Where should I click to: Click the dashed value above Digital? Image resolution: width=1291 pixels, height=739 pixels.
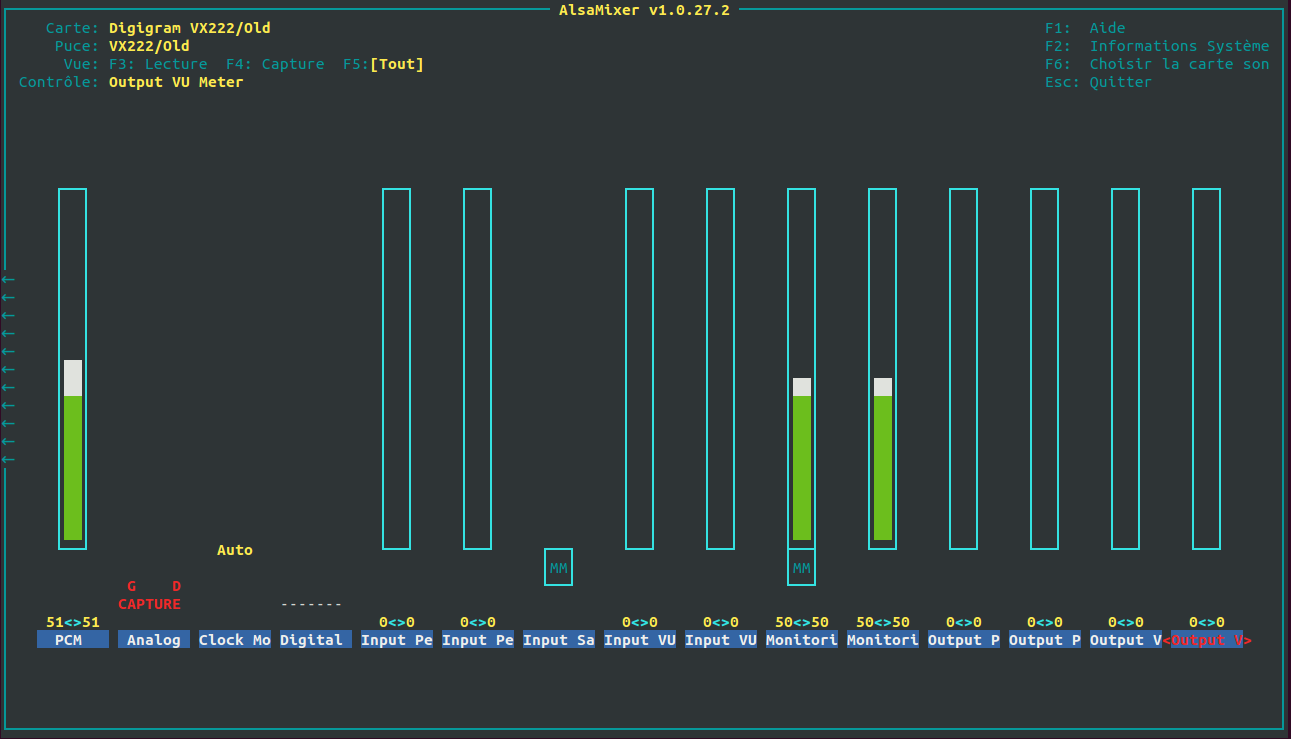312,604
